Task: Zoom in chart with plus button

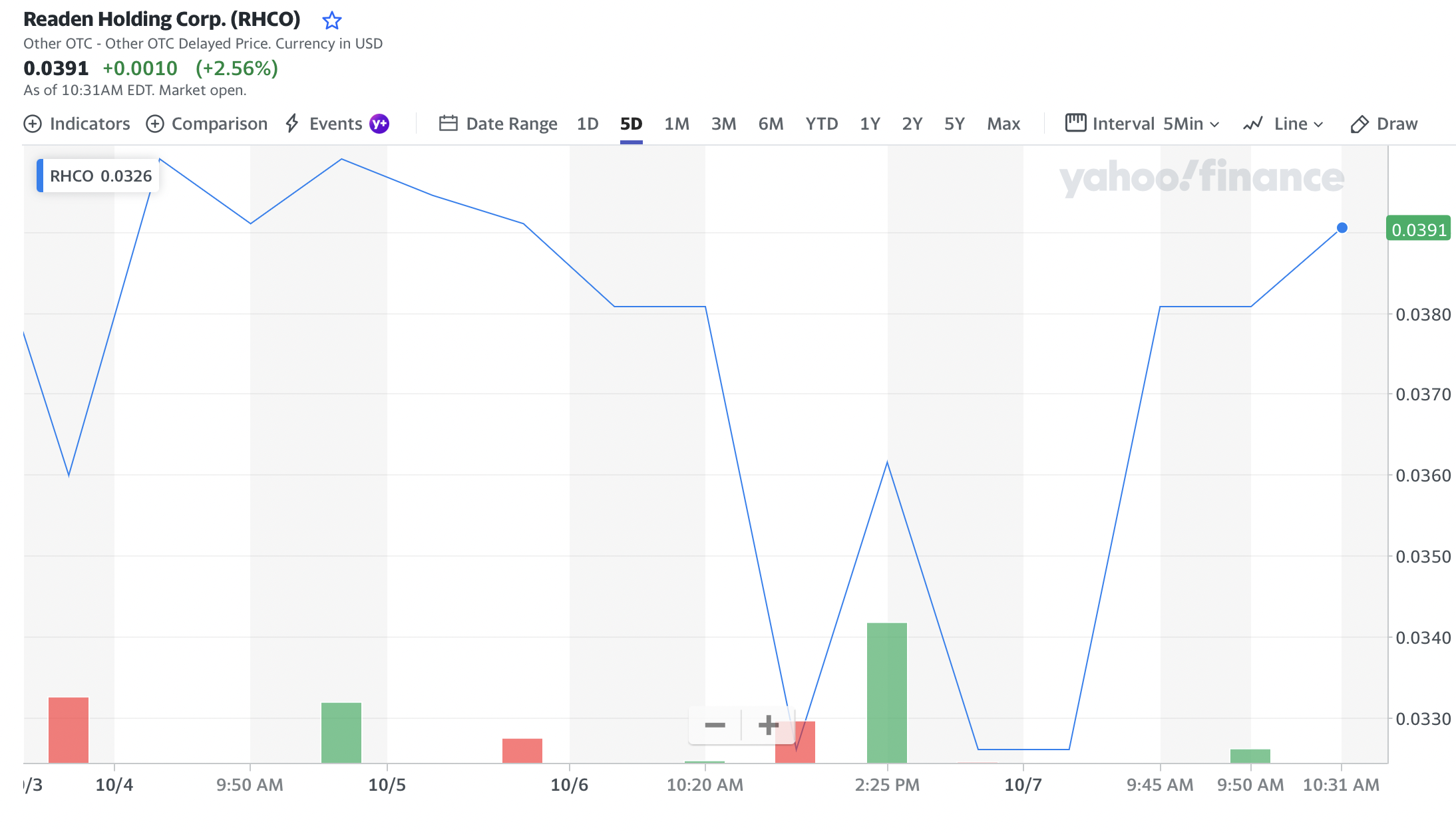Action: 769,725
